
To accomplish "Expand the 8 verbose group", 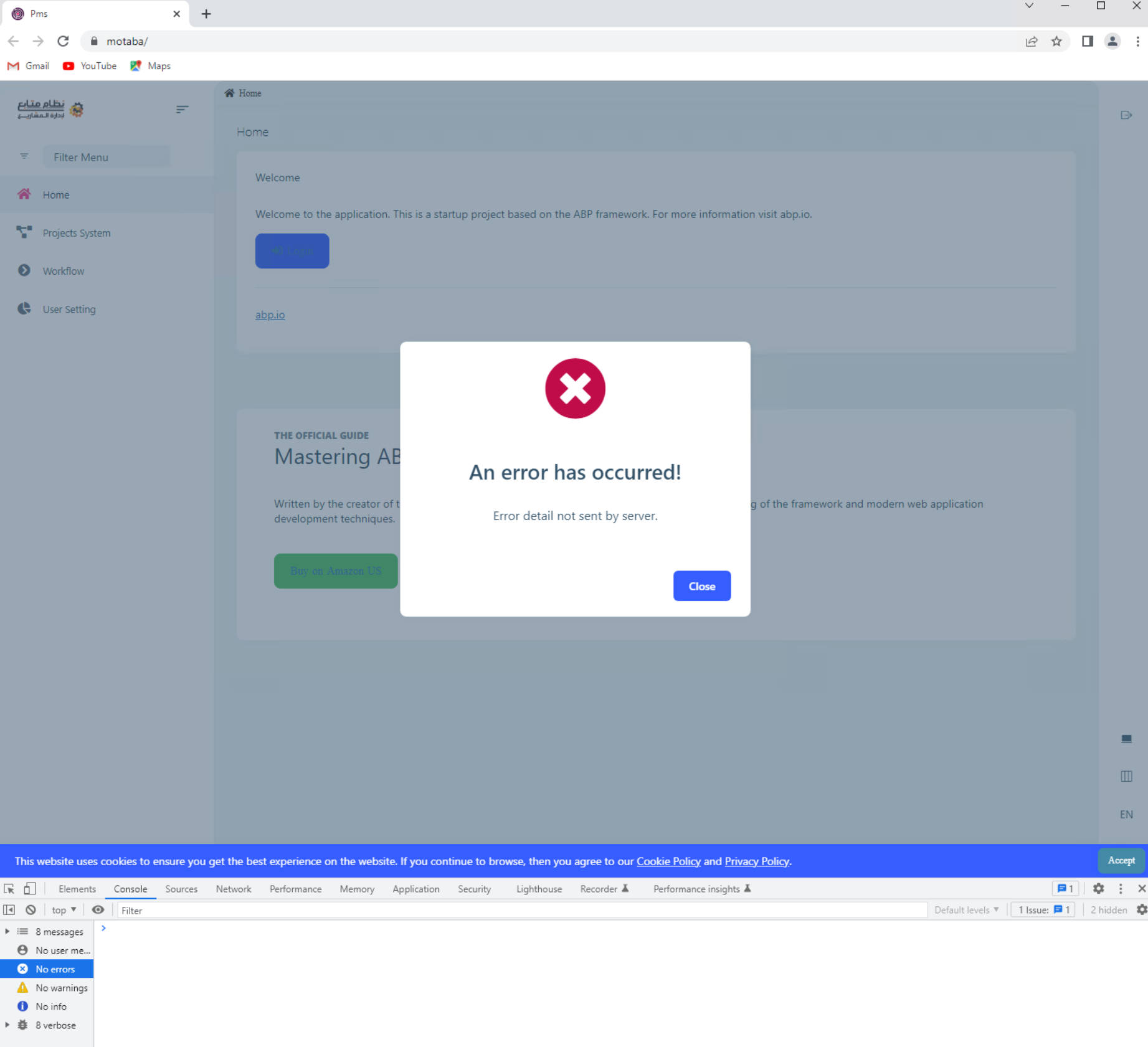I will 7,1025.
